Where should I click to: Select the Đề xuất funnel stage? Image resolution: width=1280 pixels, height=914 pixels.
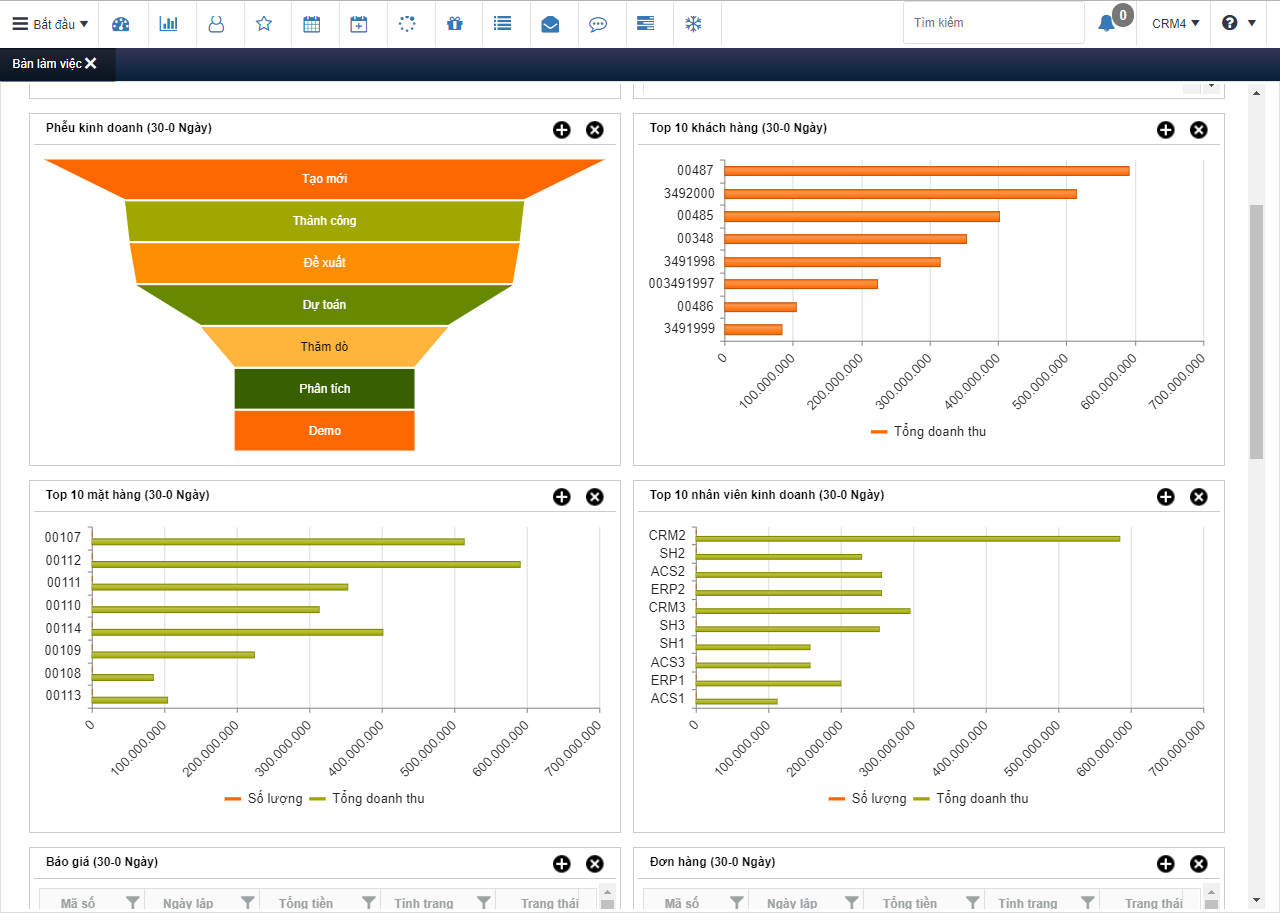tap(325, 263)
